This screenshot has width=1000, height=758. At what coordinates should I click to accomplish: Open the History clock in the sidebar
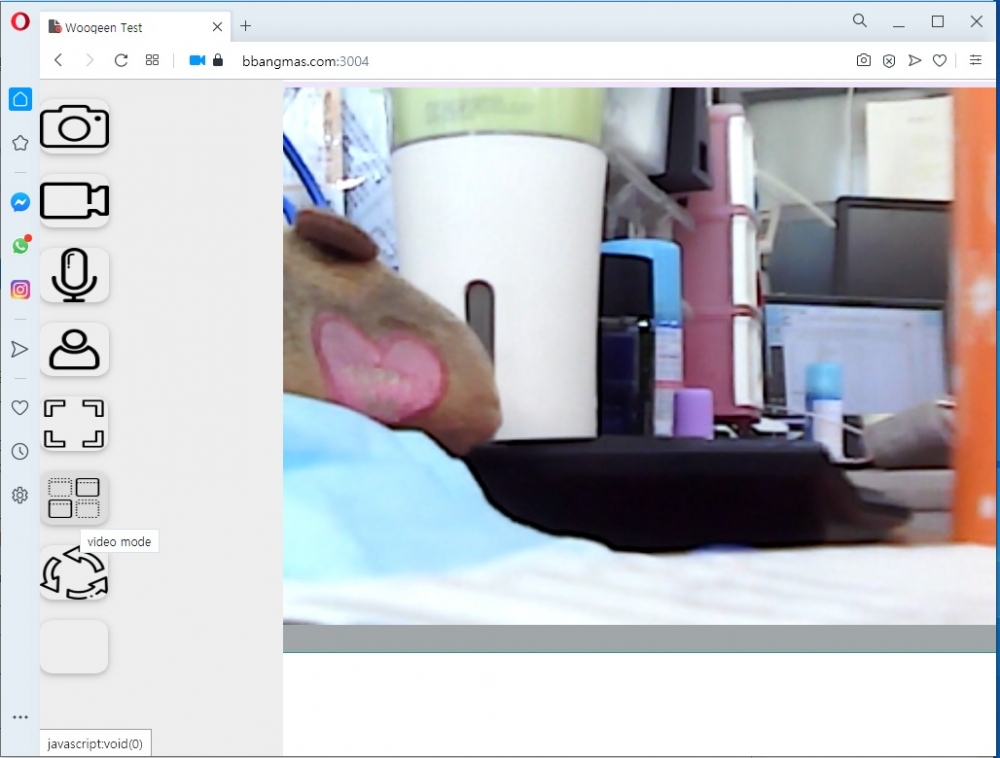coord(20,451)
